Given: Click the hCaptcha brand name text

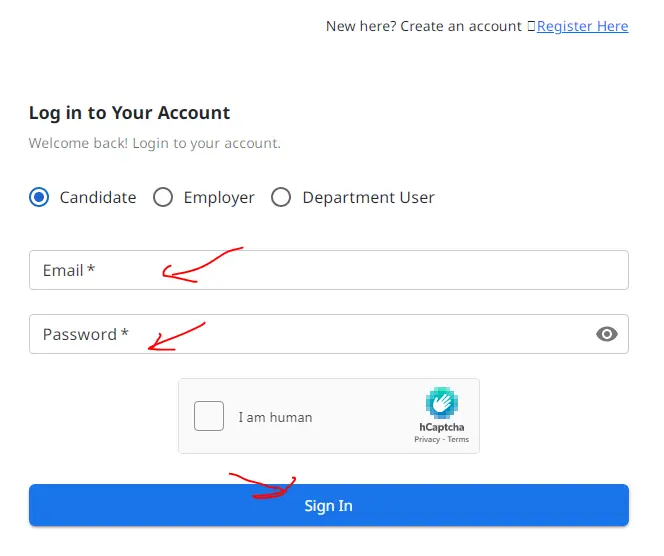Looking at the screenshot, I should [442, 427].
